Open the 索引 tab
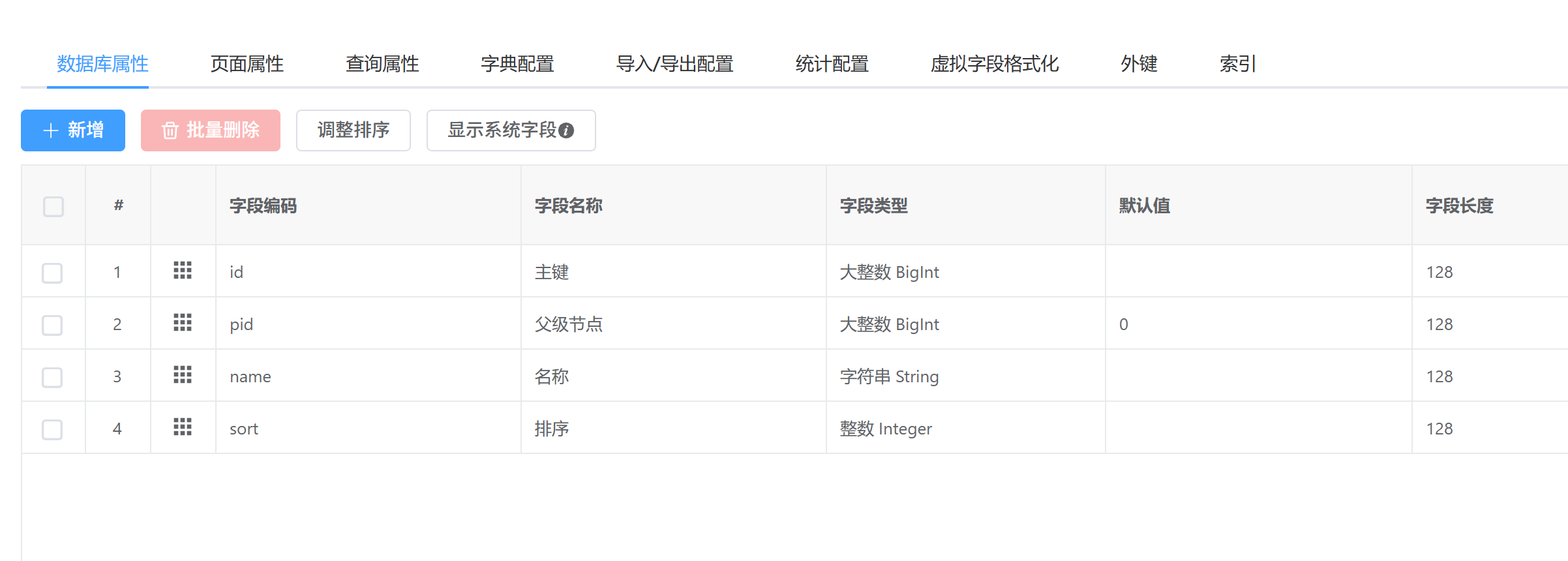 point(1237,64)
